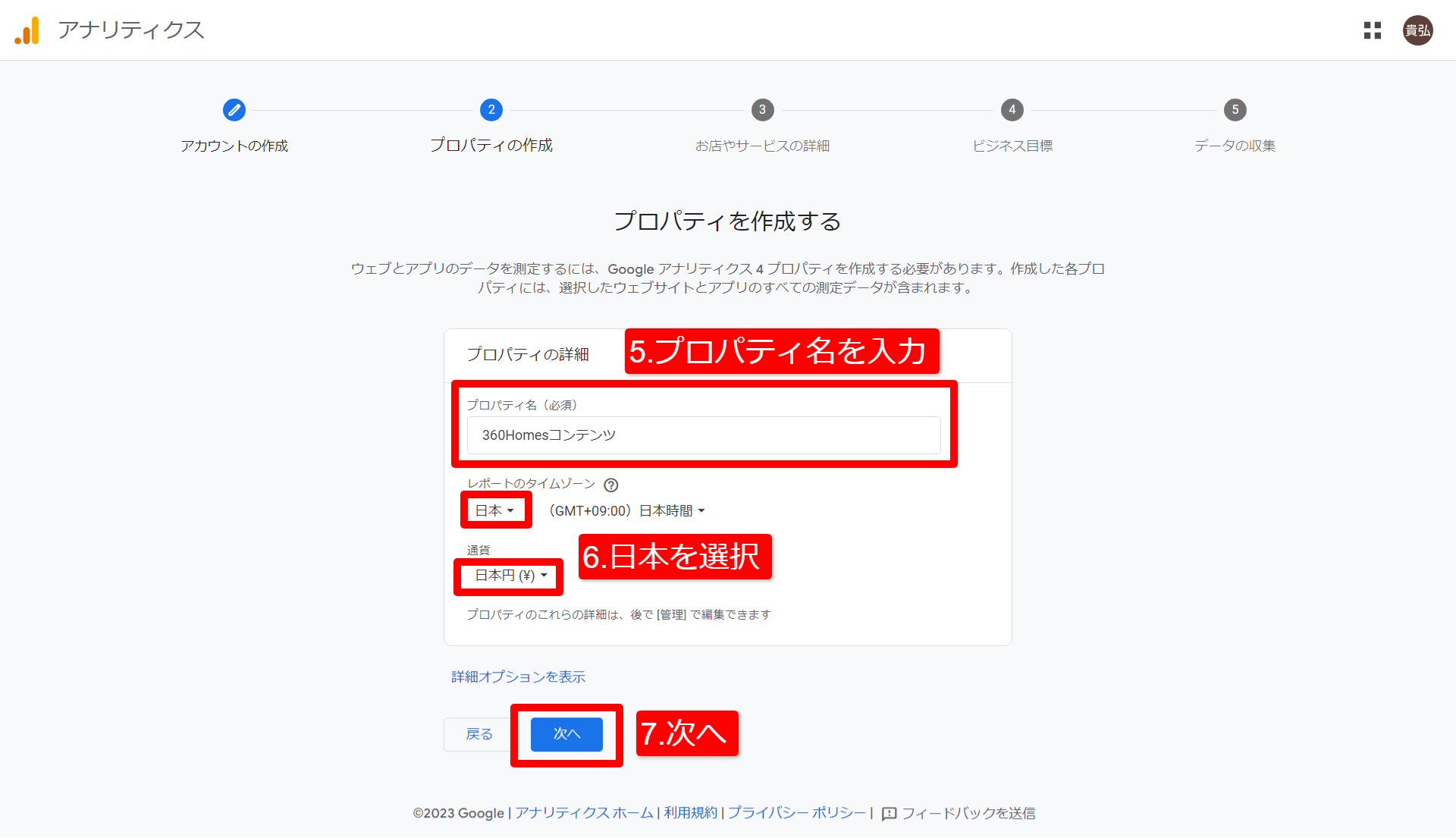Click the step 5 circle icon
Viewport: 1456px width, 838px height.
(x=1235, y=110)
